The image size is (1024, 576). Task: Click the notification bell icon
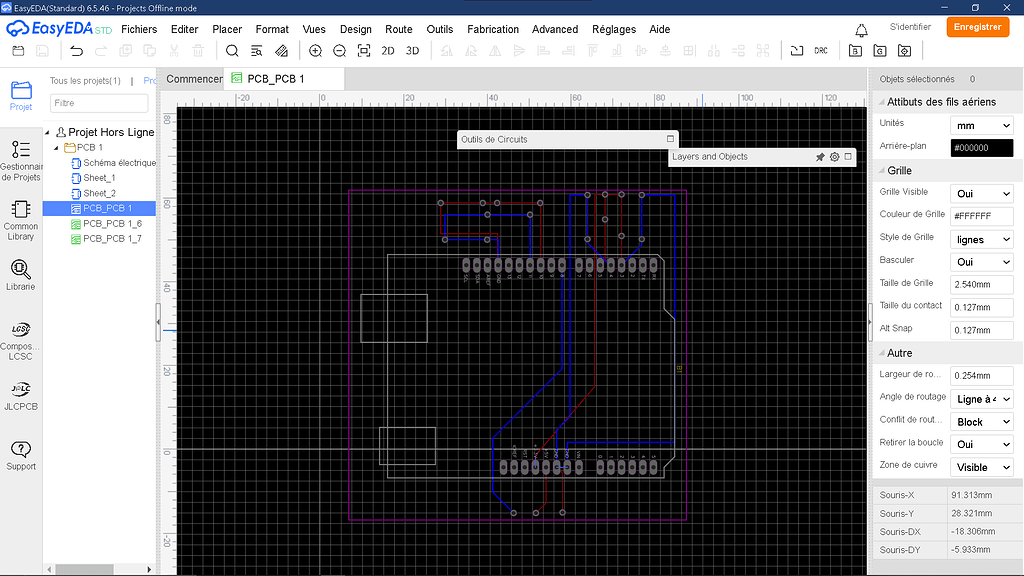click(861, 30)
